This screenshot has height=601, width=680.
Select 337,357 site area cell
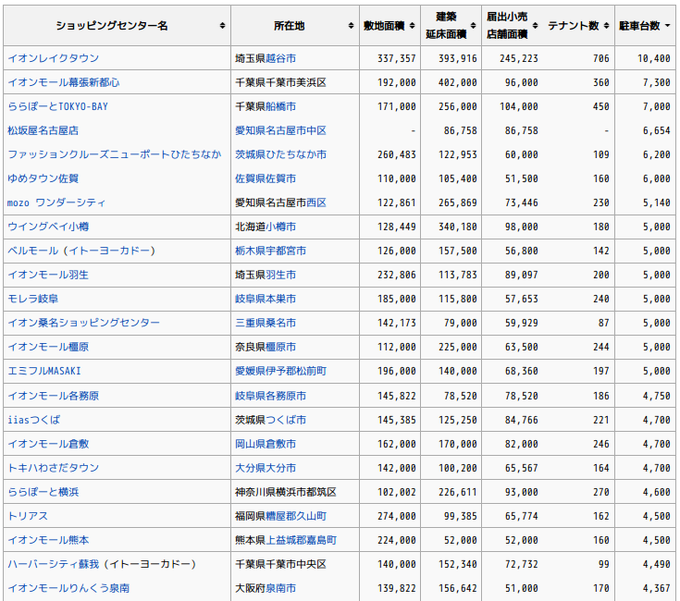(x=390, y=58)
